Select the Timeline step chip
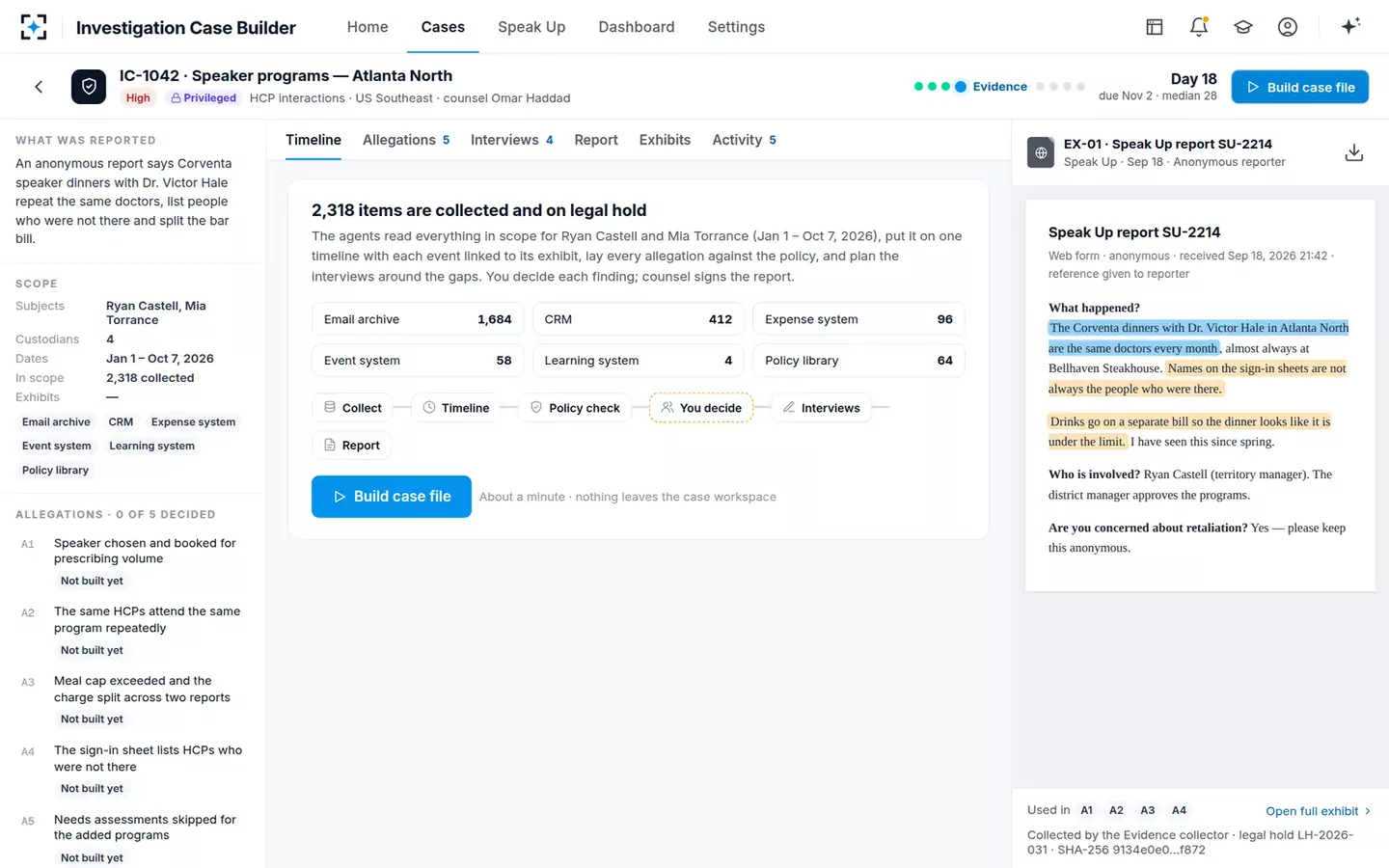This screenshot has width=1389, height=868. 456,408
